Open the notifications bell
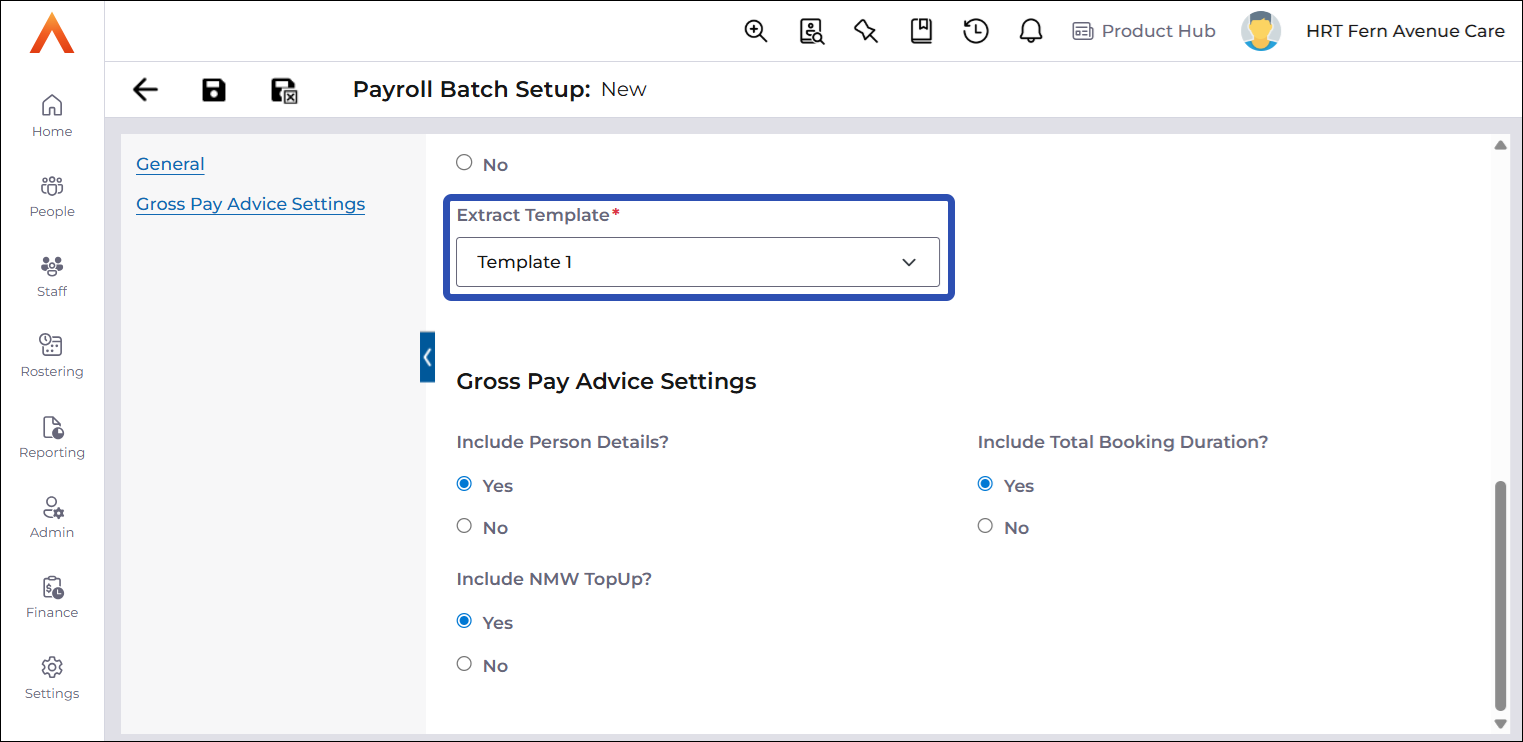 1031,31
